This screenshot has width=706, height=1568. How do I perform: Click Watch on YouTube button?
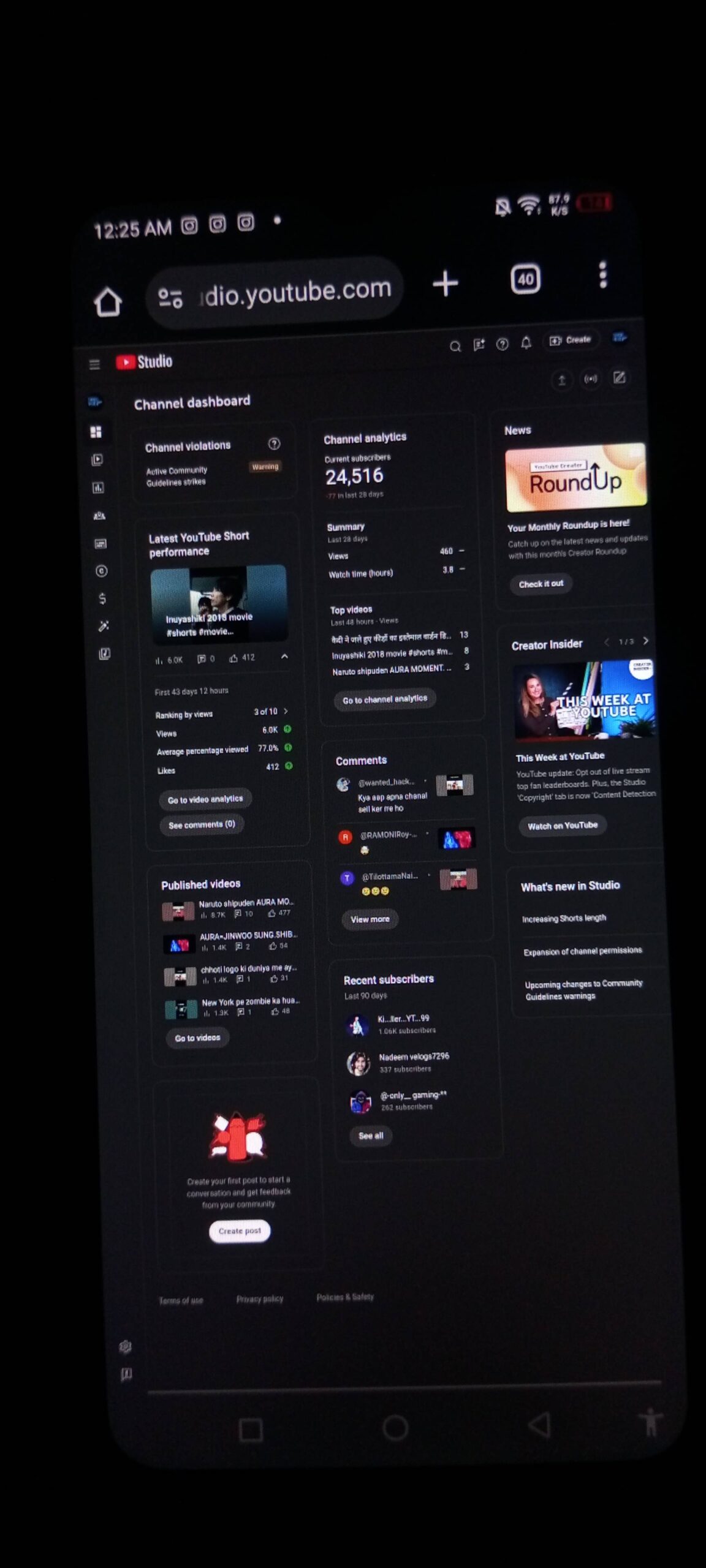[562, 826]
